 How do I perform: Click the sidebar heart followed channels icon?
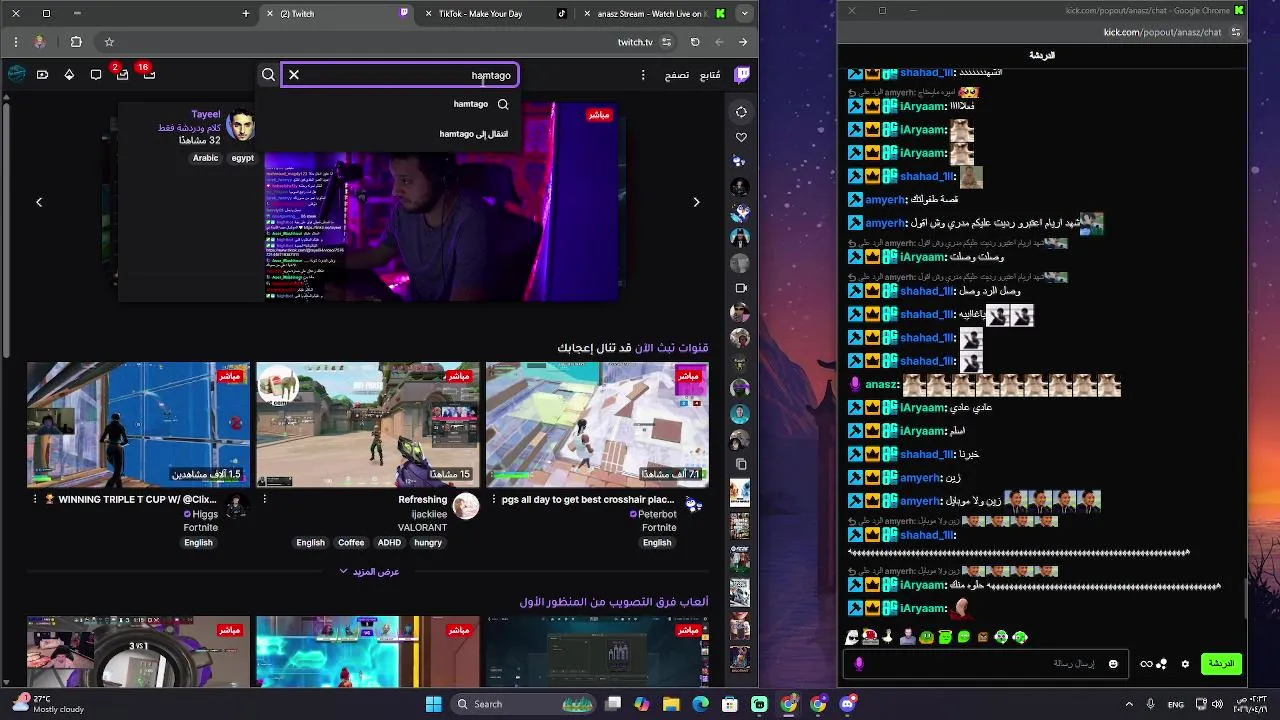tap(741, 137)
